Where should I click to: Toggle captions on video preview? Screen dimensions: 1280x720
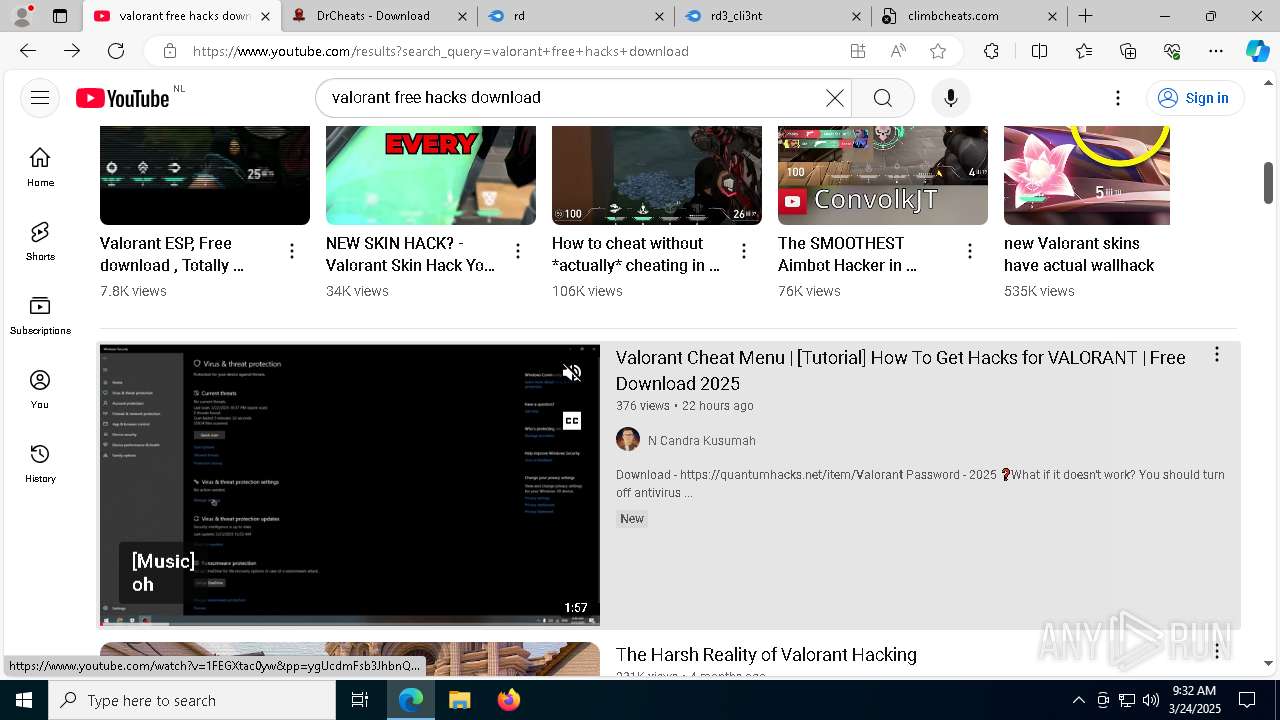point(572,421)
